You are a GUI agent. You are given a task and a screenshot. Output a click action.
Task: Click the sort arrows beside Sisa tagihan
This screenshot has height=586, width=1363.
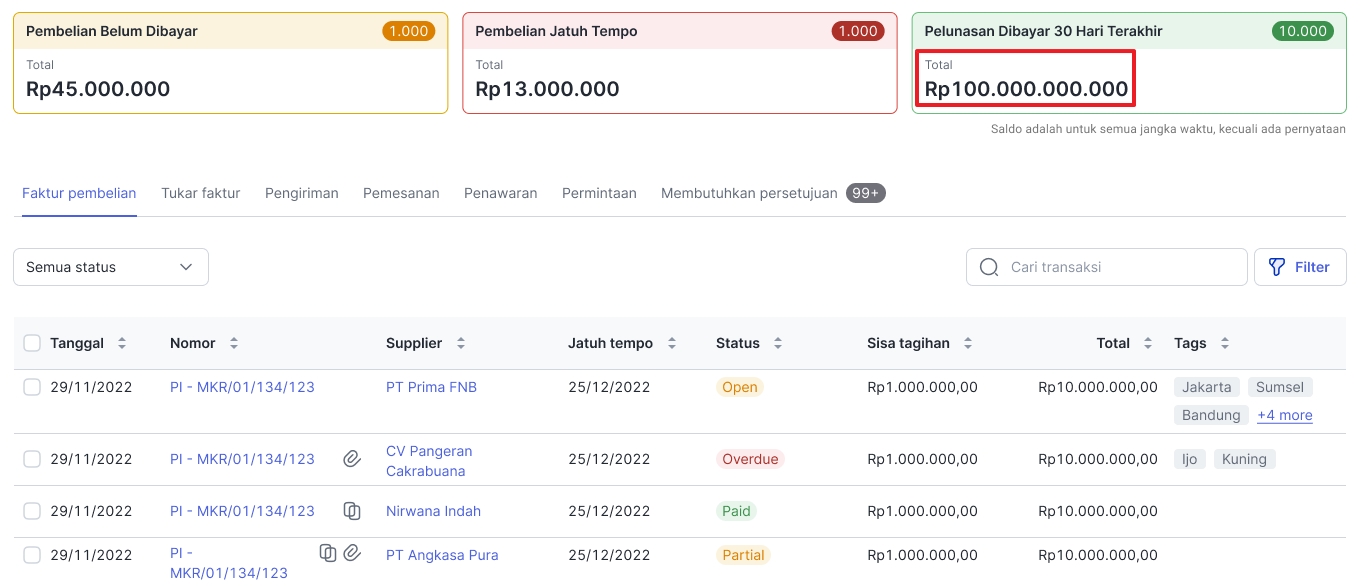[x=968, y=343]
